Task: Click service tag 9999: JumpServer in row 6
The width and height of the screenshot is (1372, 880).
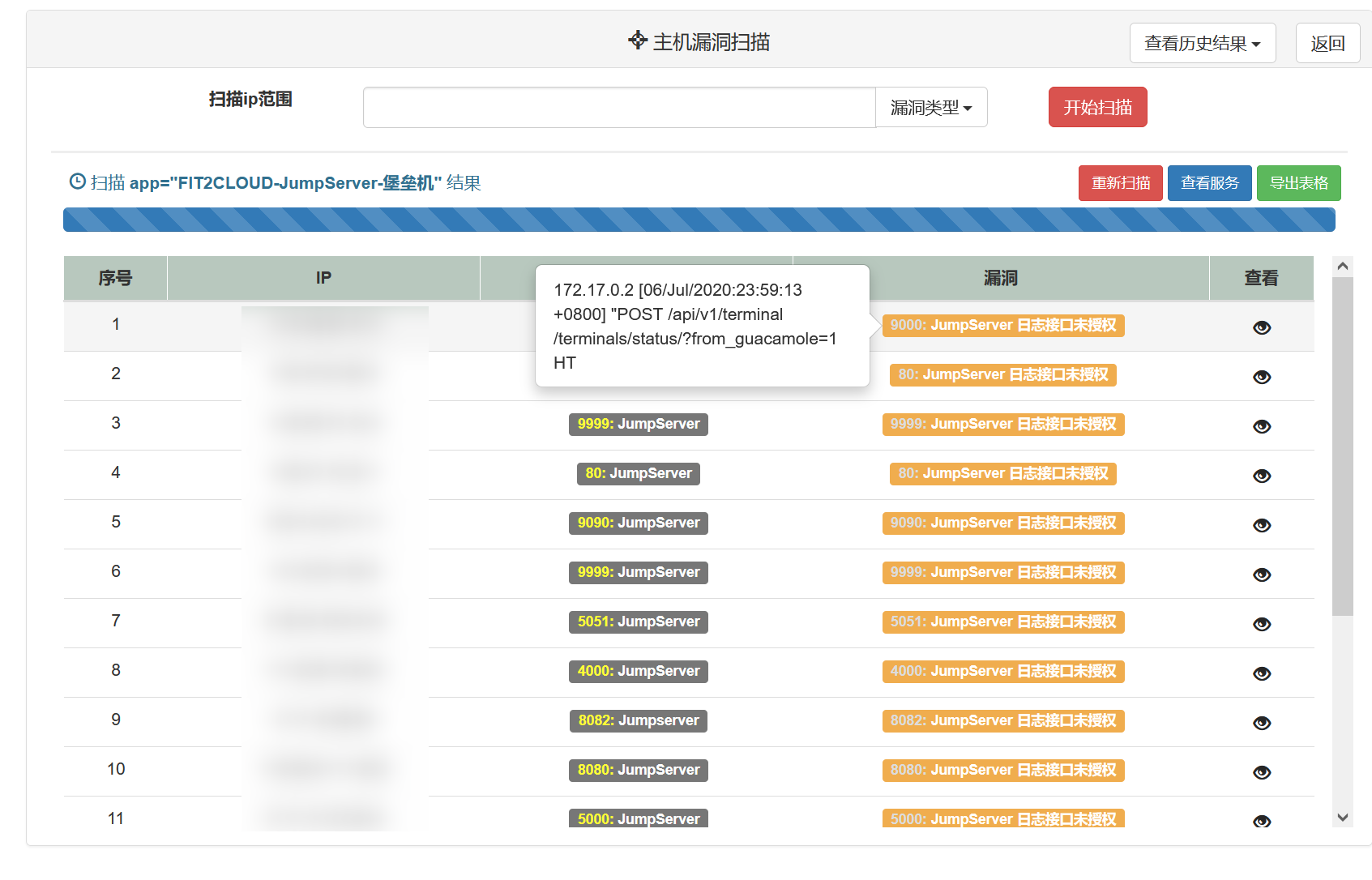Action: [639, 572]
